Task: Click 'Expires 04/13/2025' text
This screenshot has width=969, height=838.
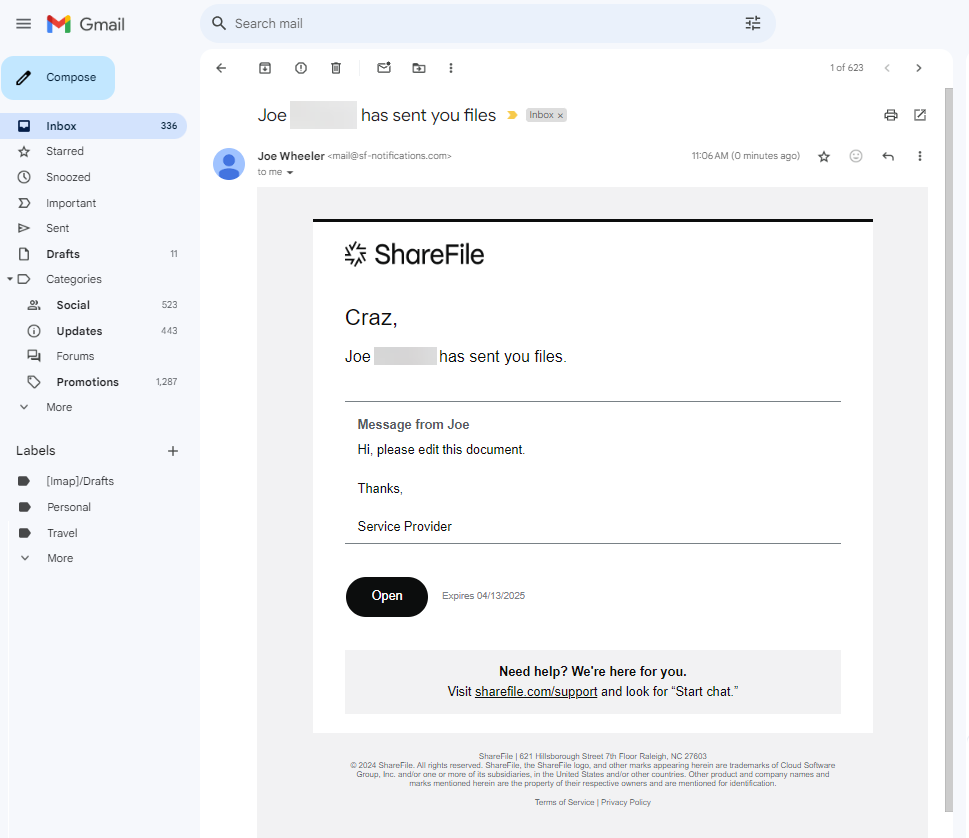Action: (x=483, y=596)
